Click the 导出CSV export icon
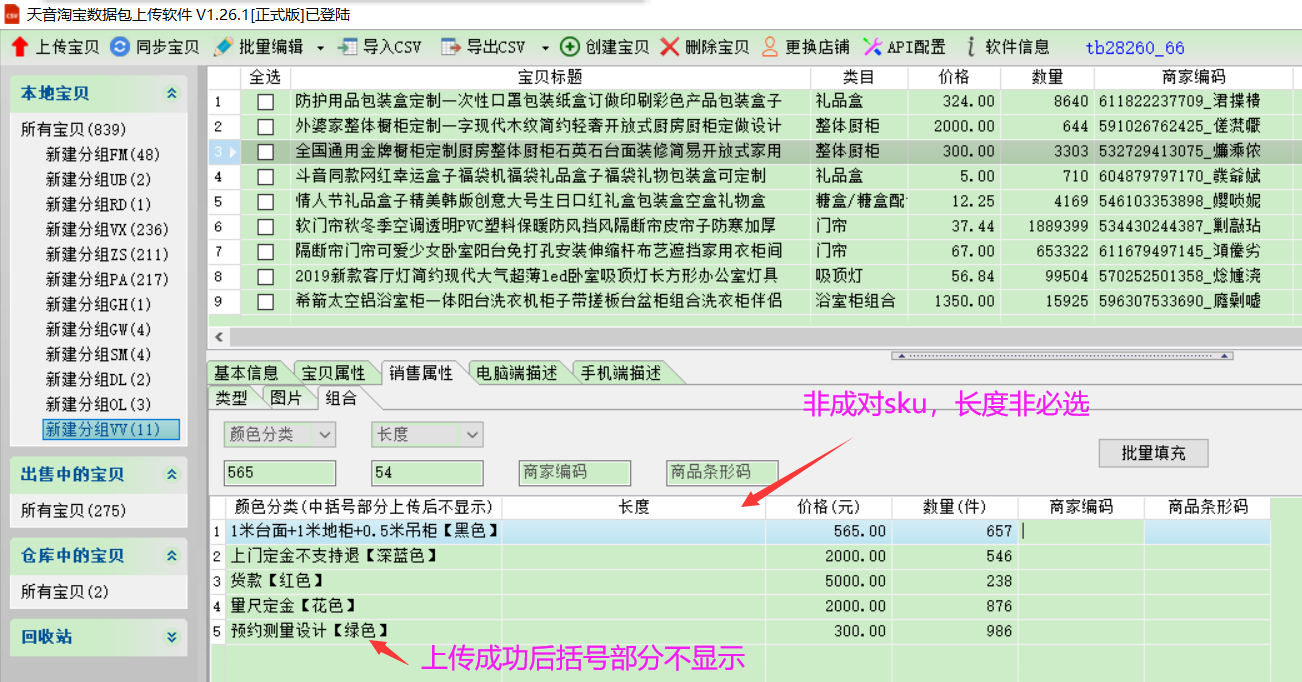 [451, 47]
